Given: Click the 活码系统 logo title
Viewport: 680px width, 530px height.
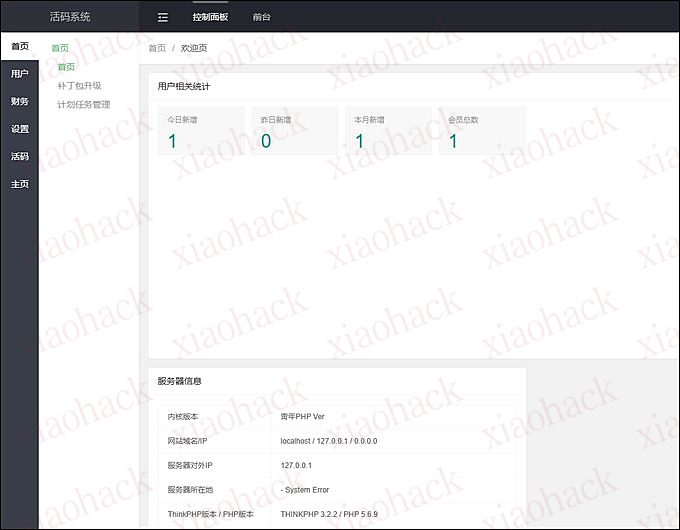Looking at the screenshot, I should pyautogui.click(x=70, y=17).
